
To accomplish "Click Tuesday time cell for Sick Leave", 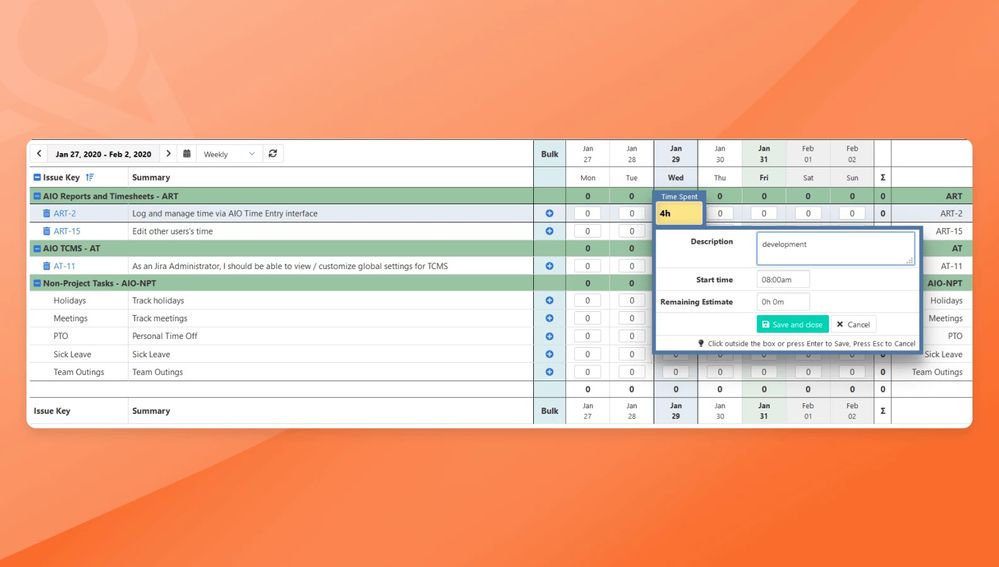I will (631, 354).
